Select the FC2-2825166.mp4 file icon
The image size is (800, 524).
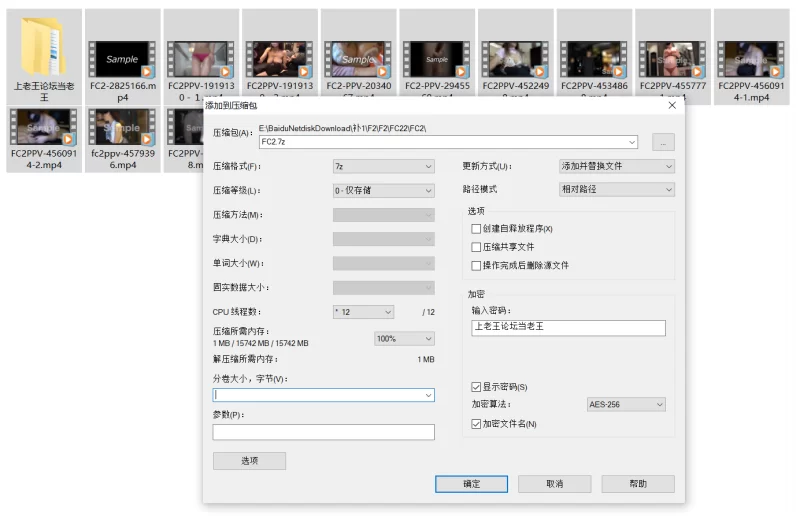click(122, 59)
